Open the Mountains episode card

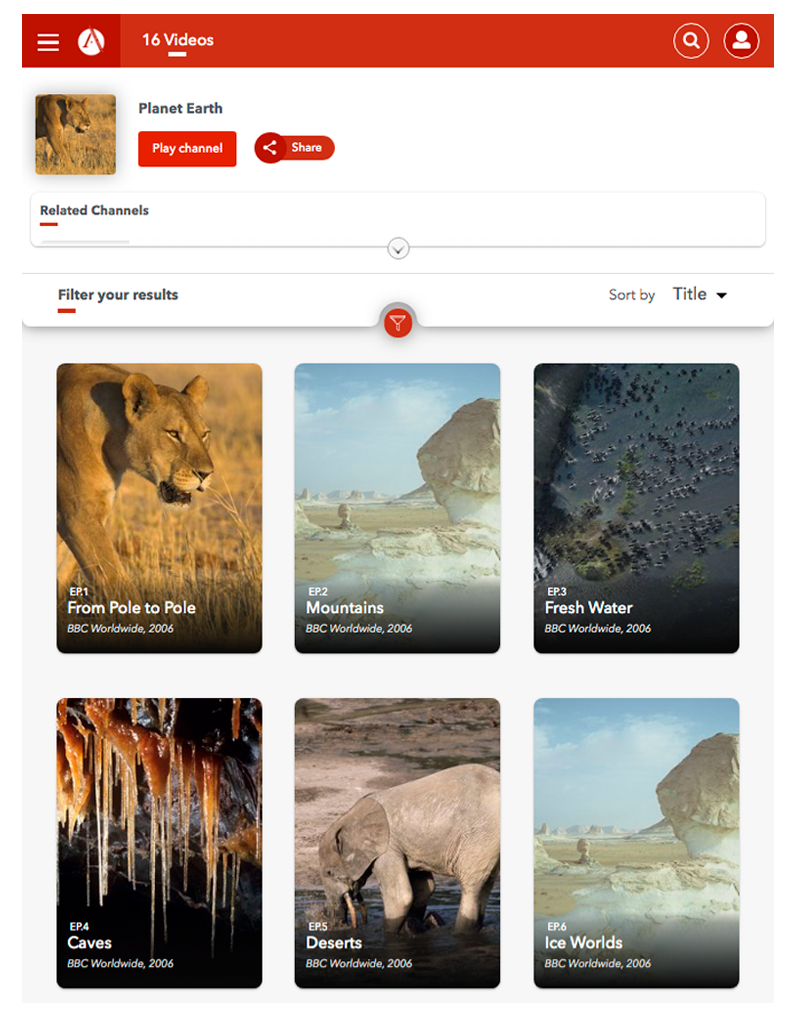[397, 508]
